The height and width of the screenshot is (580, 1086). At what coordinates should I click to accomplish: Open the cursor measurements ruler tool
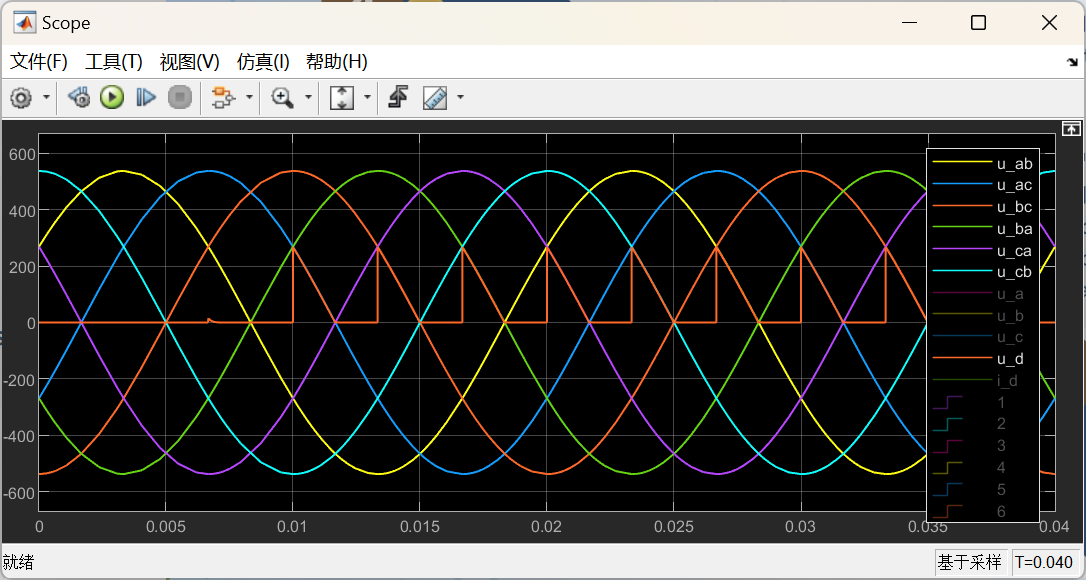[435, 98]
